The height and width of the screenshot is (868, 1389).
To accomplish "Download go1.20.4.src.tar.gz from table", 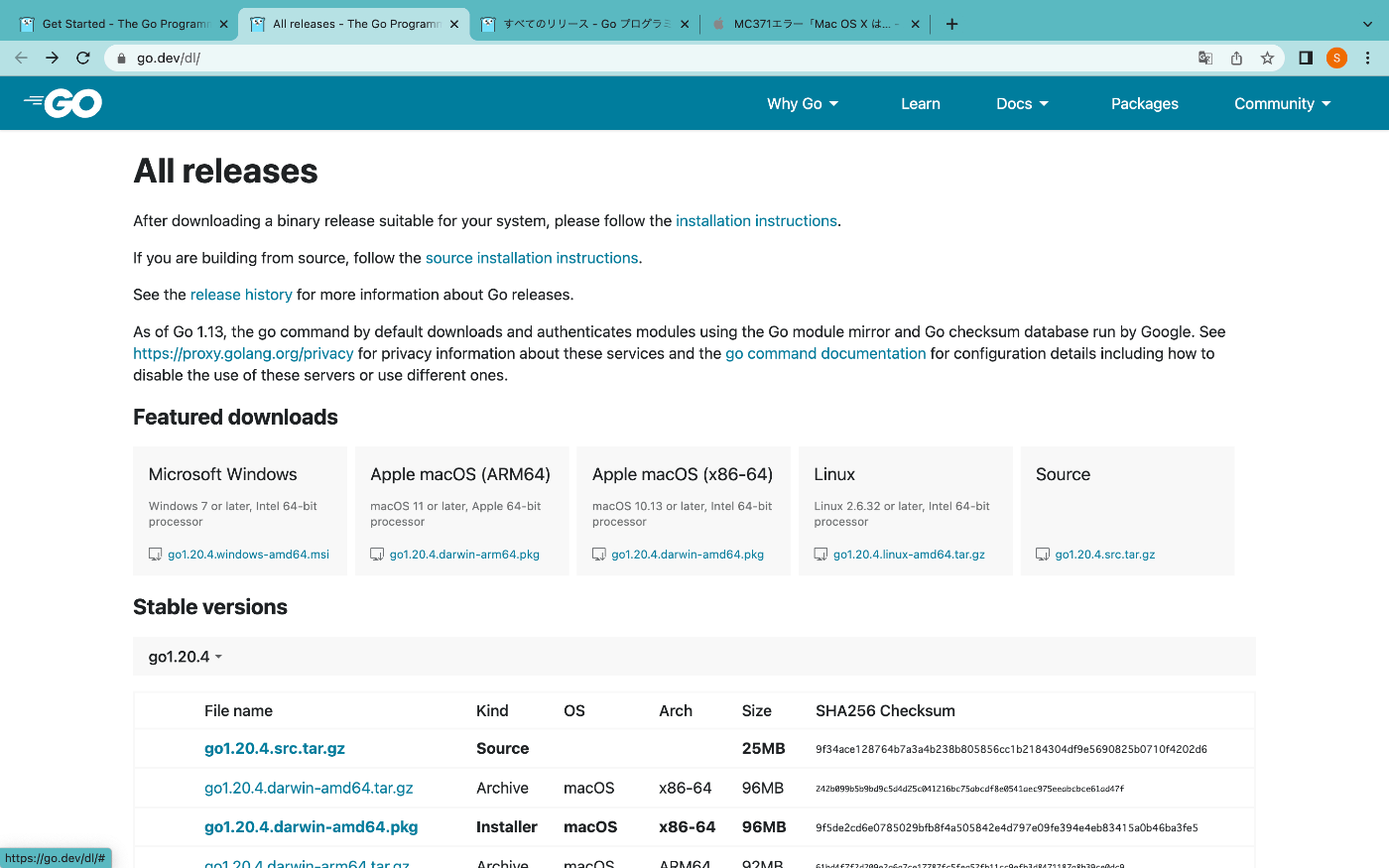I will pyautogui.click(x=275, y=749).
